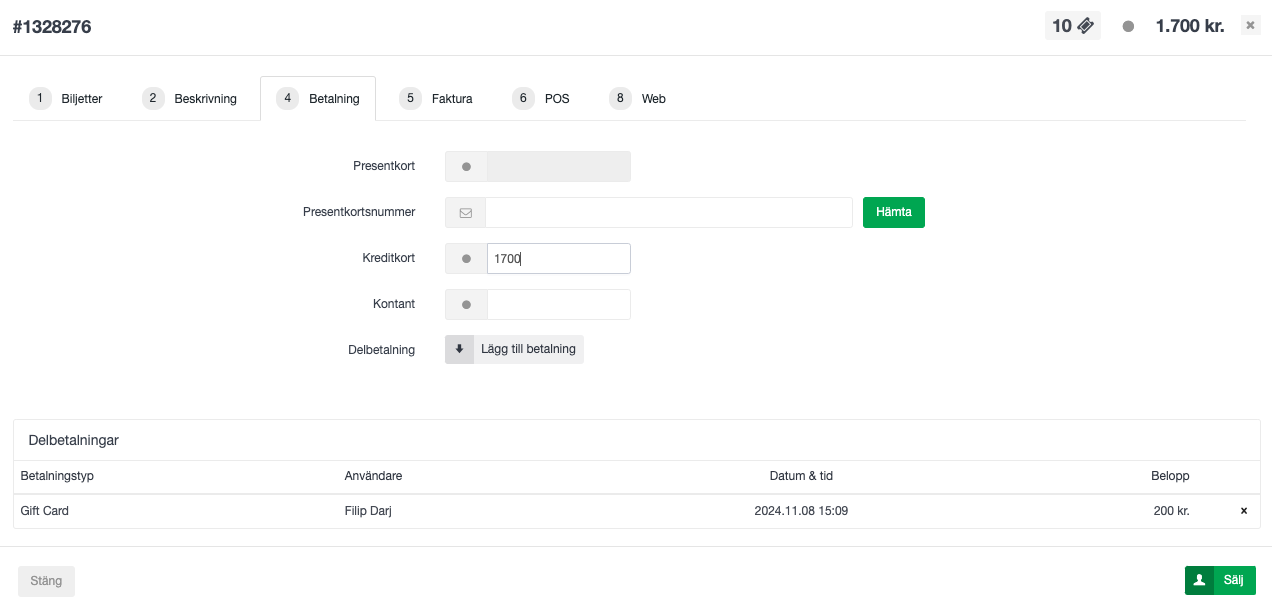Click the user icon on the Sälj button
The image size is (1272, 608).
[x=1198, y=580]
